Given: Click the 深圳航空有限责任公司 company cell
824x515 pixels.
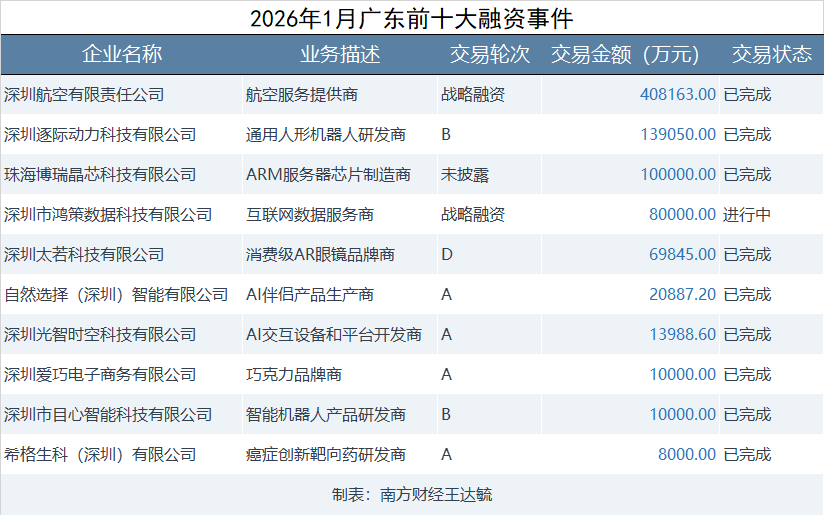Looking at the screenshot, I should tap(84, 95).
